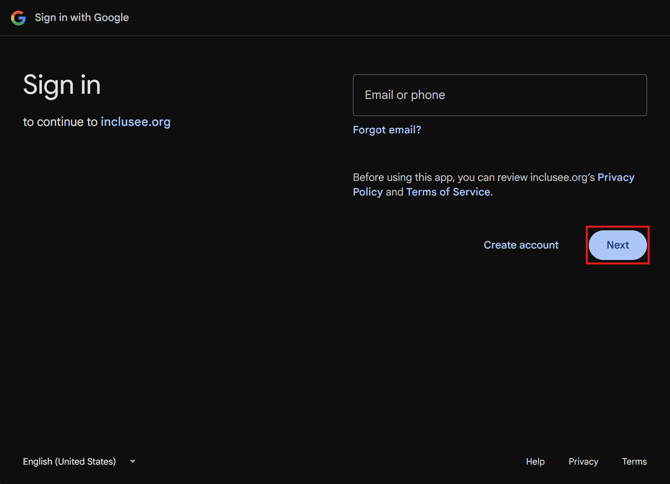
Task: Click the 'Sign in with Google' header text
Action: (x=82, y=18)
